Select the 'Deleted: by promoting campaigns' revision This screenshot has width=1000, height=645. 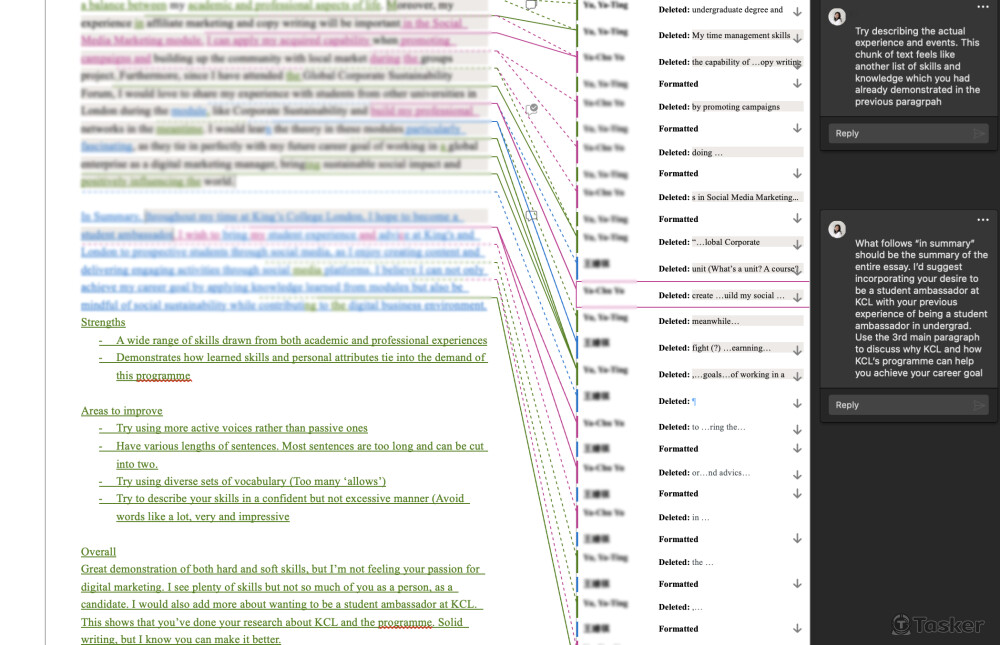point(731,107)
